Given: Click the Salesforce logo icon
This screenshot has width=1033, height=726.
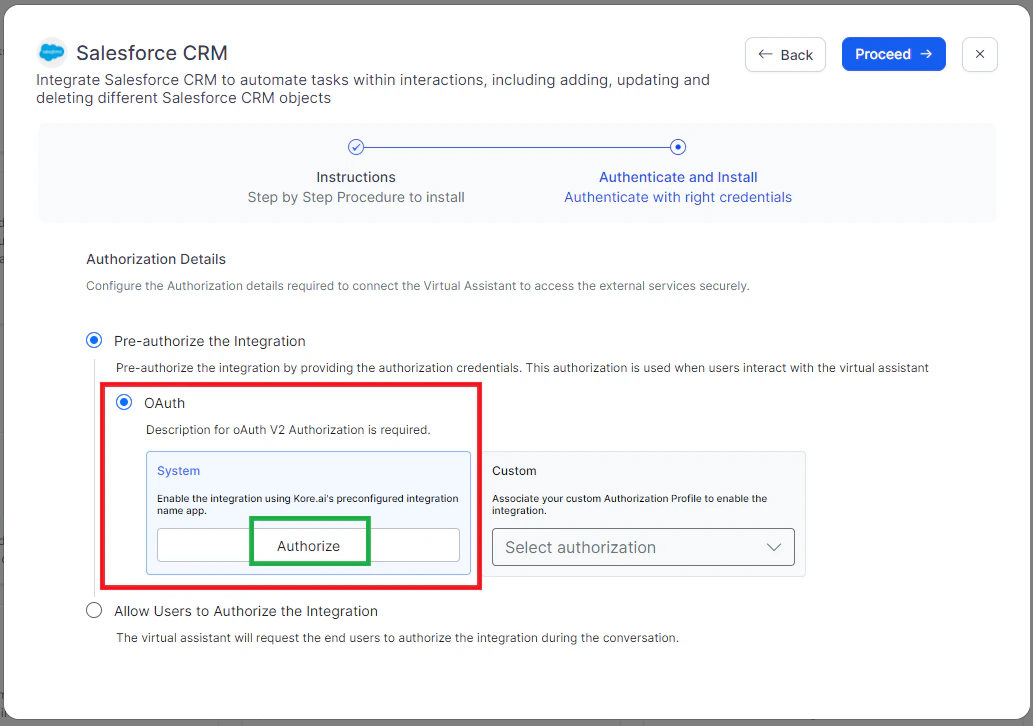Looking at the screenshot, I should click(50, 52).
